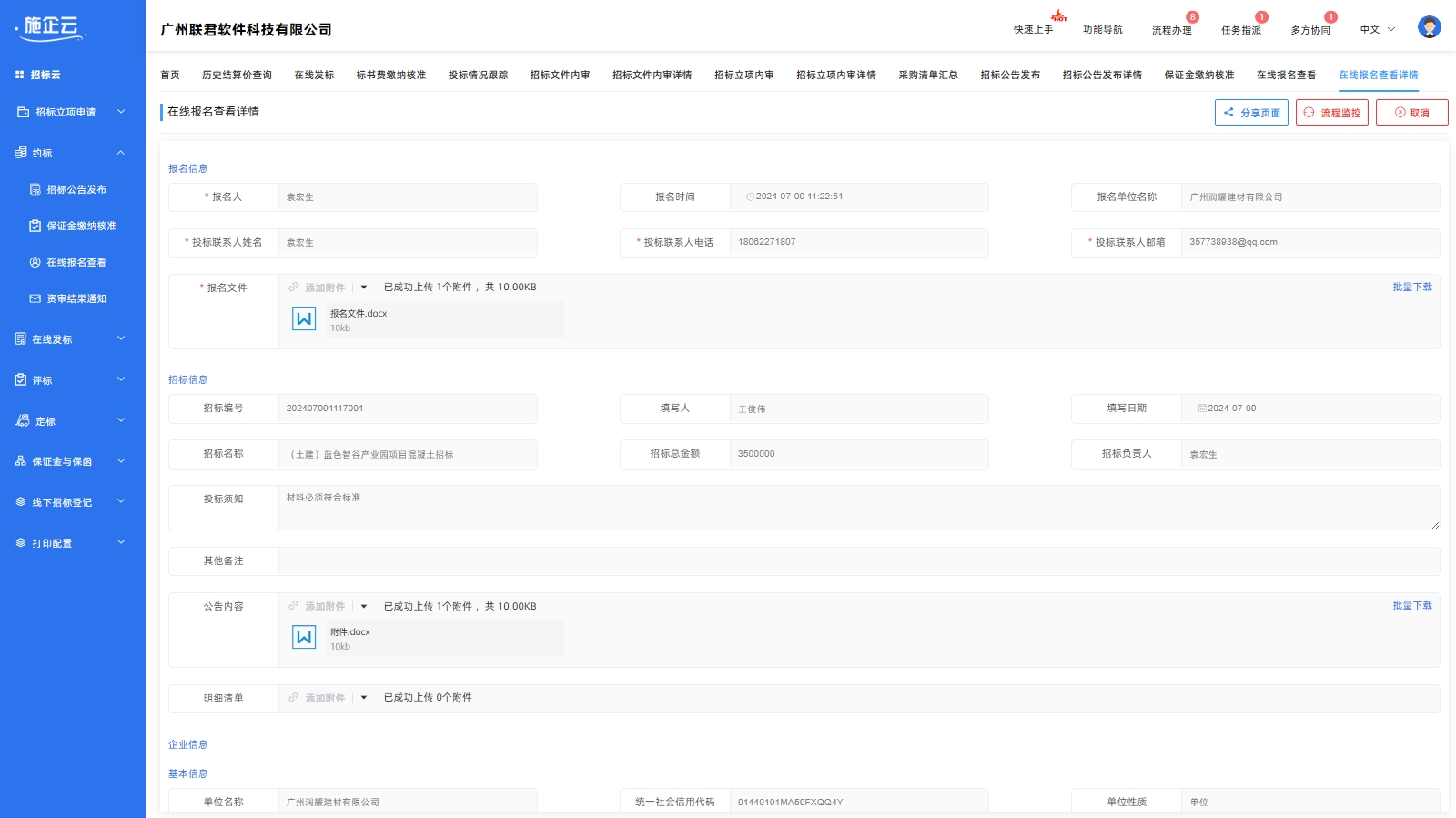Image resolution: width=1456 pixels, height=818 pixels.
Task: Click the 流程监控 button
Action: click(x=1332, y=113)
